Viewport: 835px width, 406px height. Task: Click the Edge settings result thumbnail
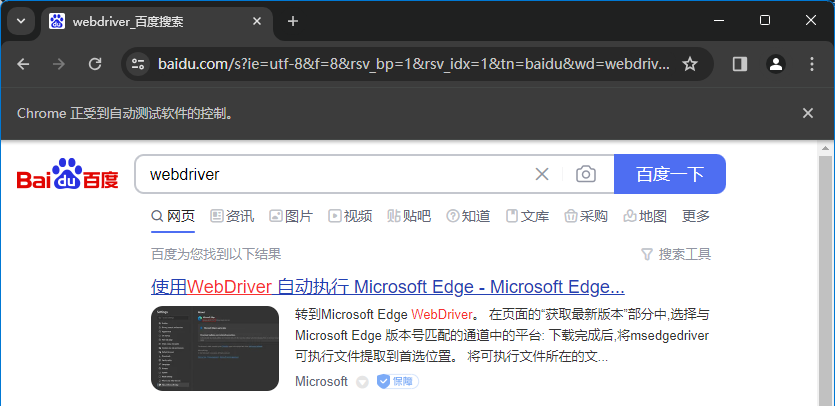tap(215, 348)
